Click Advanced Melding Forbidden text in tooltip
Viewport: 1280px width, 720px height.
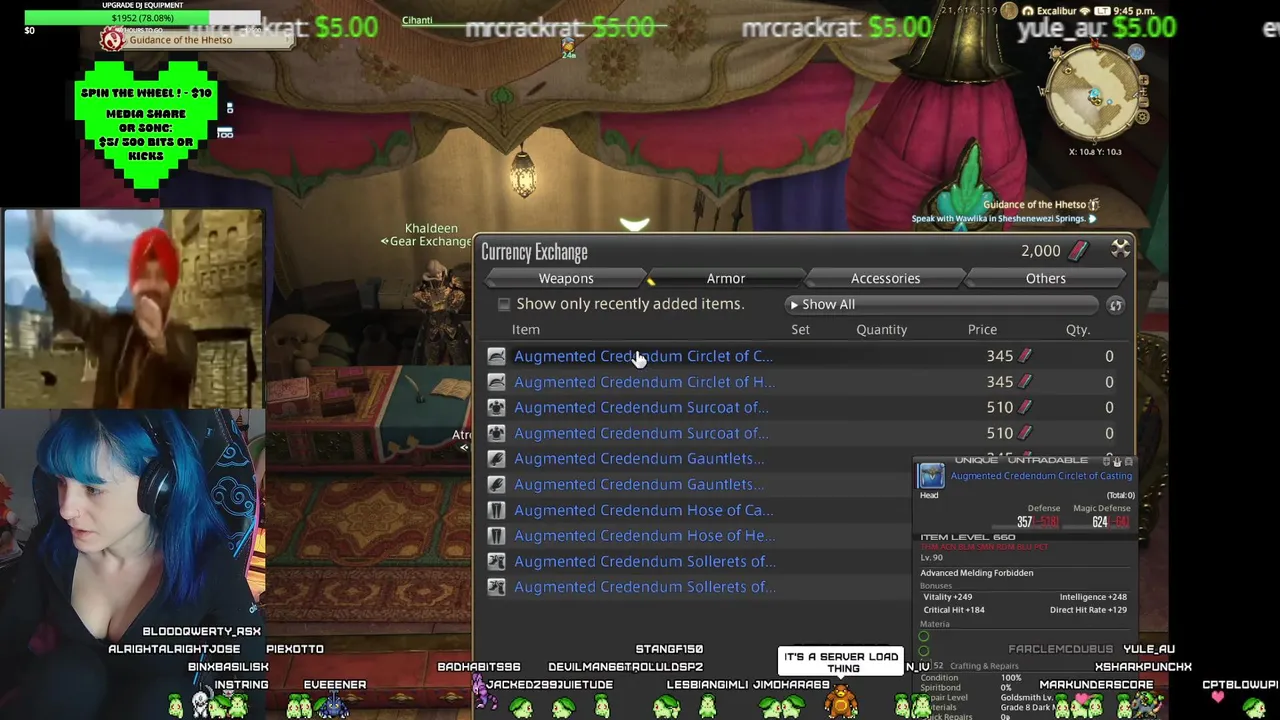pos(977,573)
